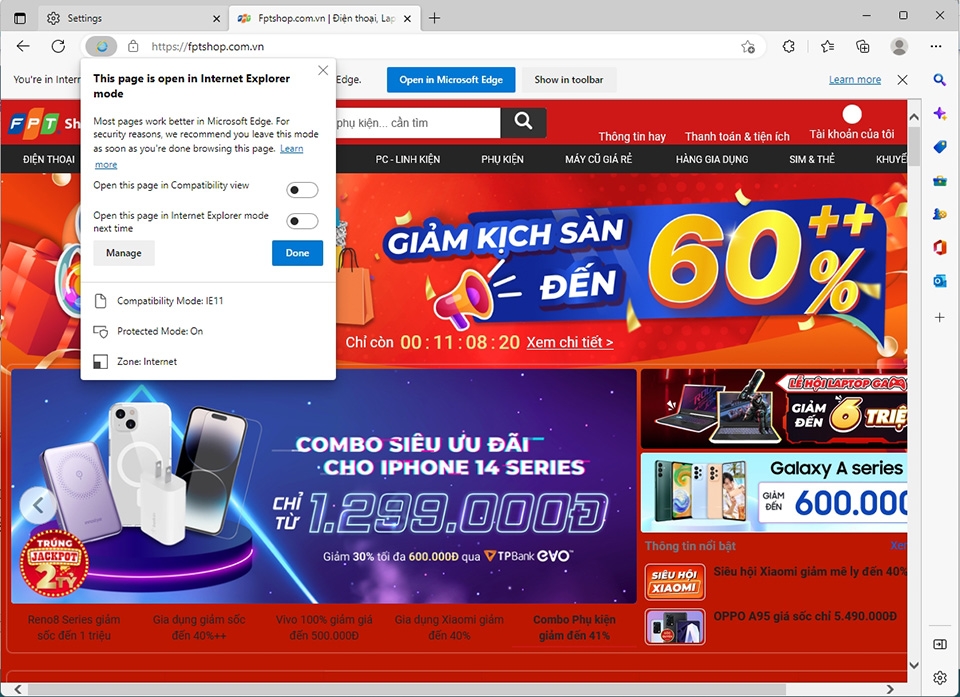Open the sidebar Search icon
Screen dimensions: 960x697
pos(939,80)
